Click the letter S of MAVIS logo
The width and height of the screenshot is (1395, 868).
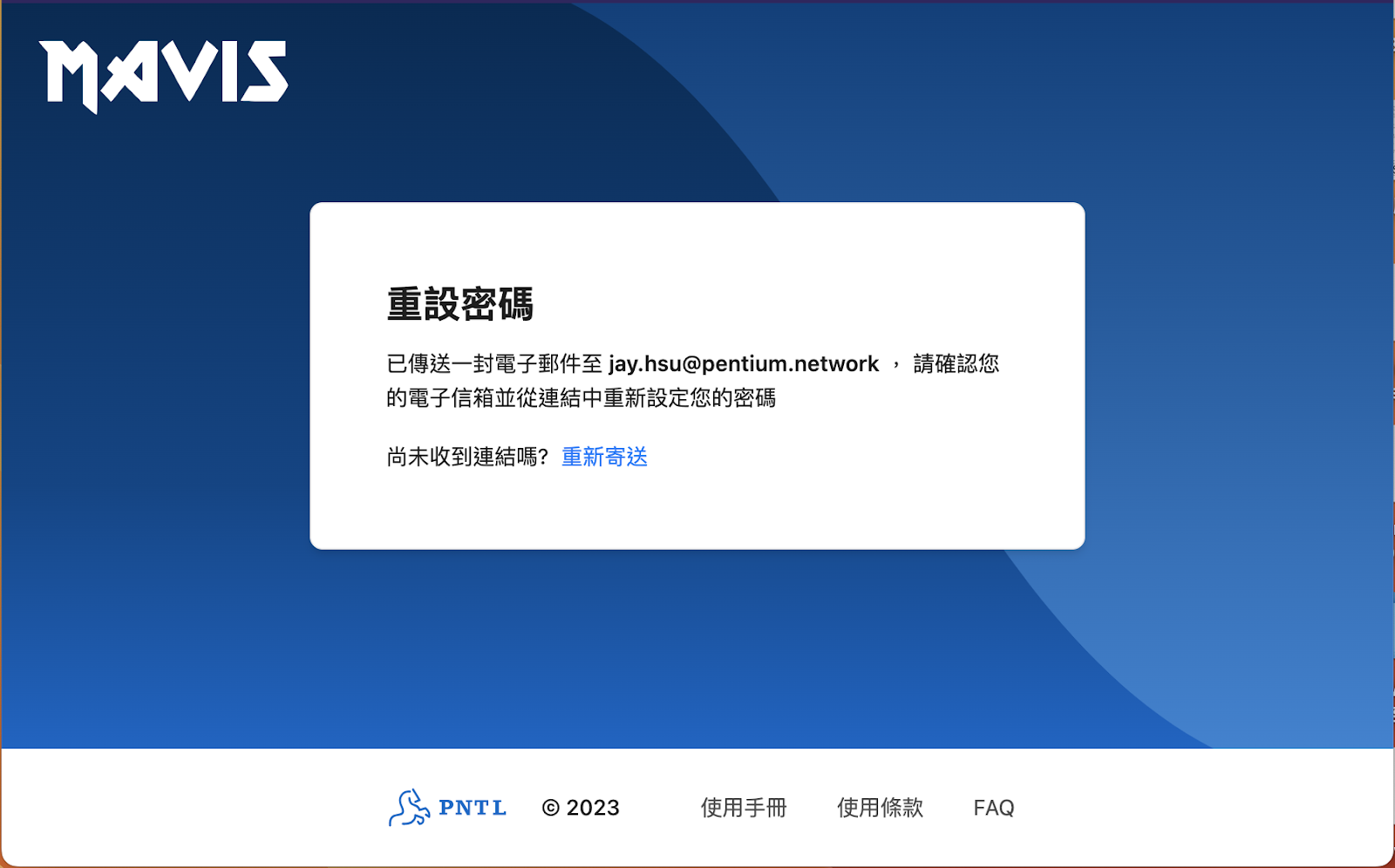(x=264, y=72)
